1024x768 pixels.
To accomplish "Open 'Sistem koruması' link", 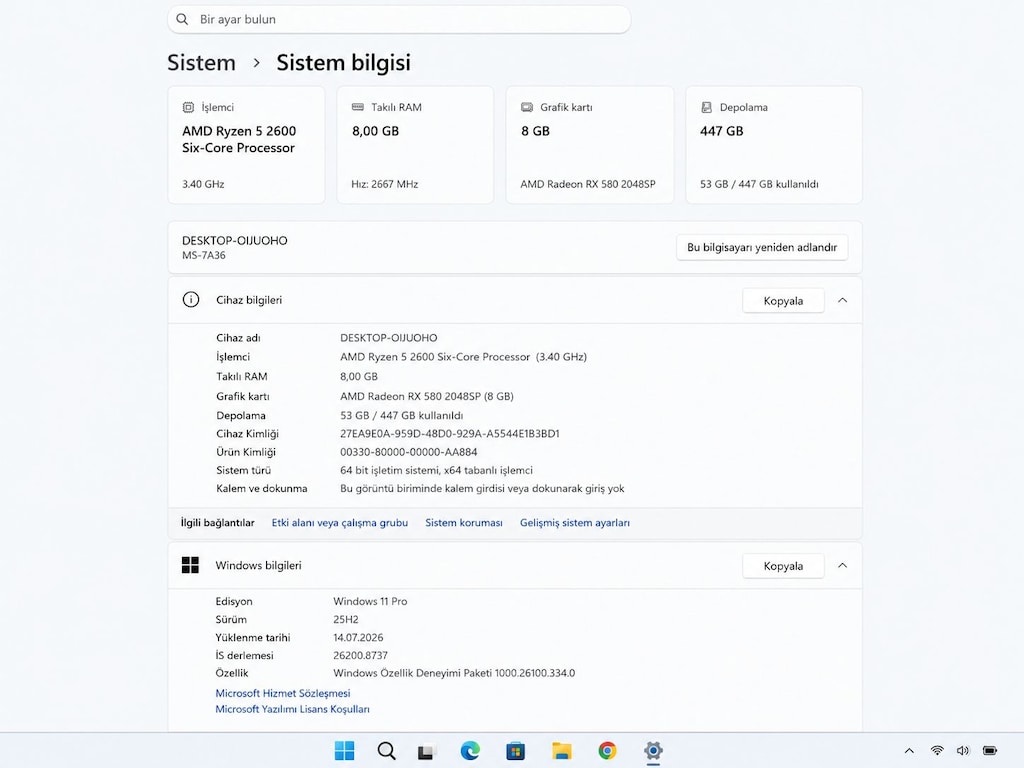I will click(464, 522).
